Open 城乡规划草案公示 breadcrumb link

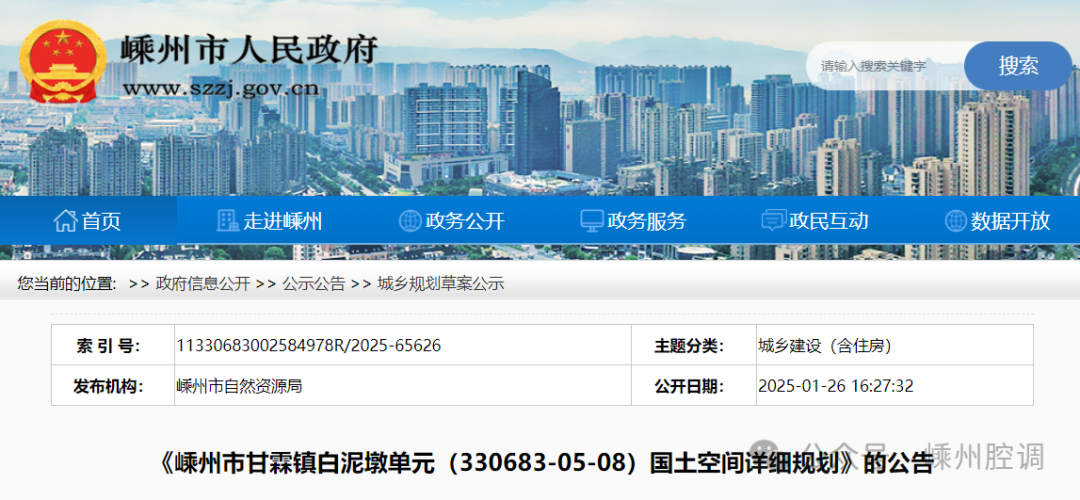[440, 284]
